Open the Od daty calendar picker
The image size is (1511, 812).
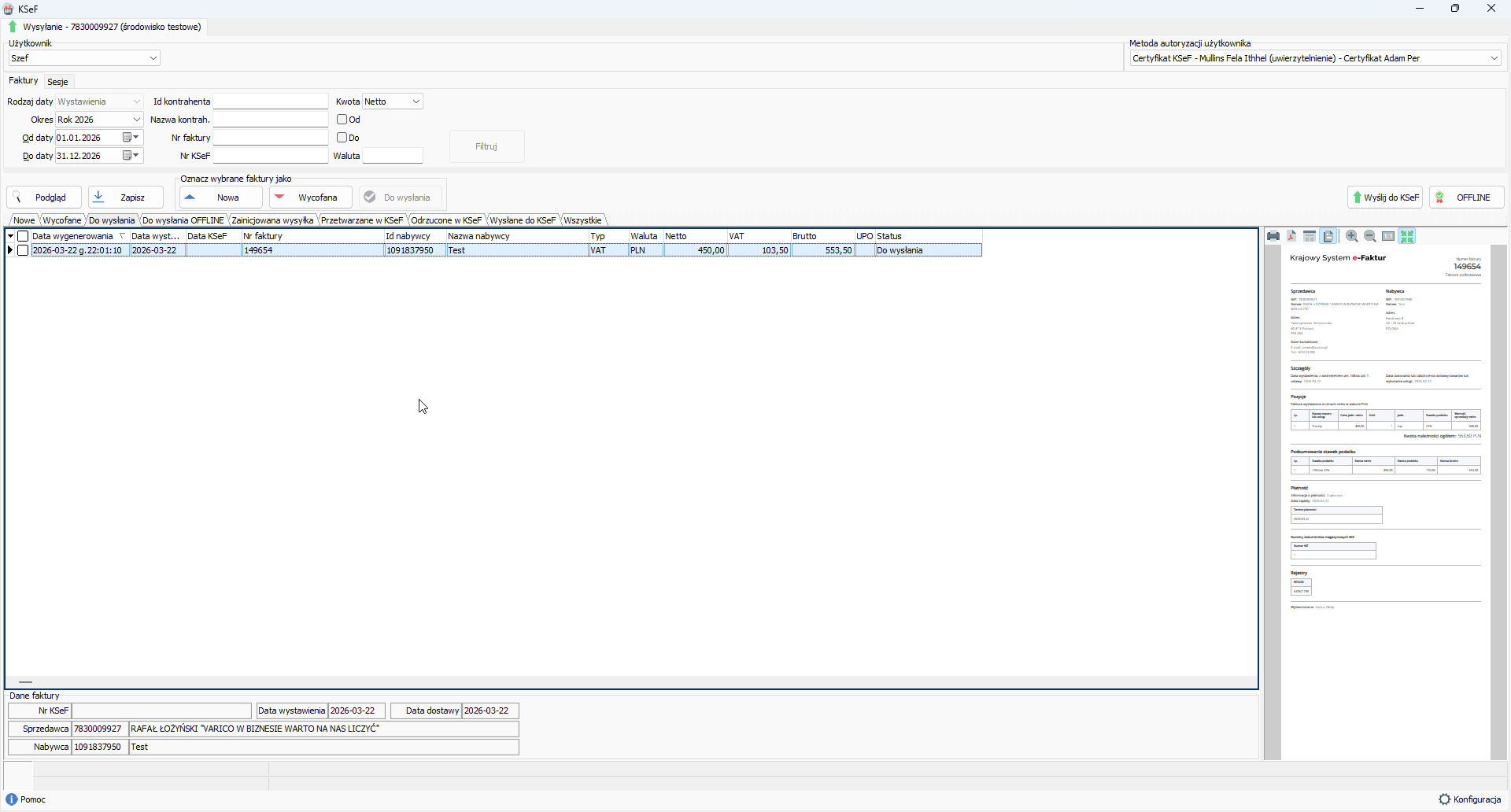130,138
